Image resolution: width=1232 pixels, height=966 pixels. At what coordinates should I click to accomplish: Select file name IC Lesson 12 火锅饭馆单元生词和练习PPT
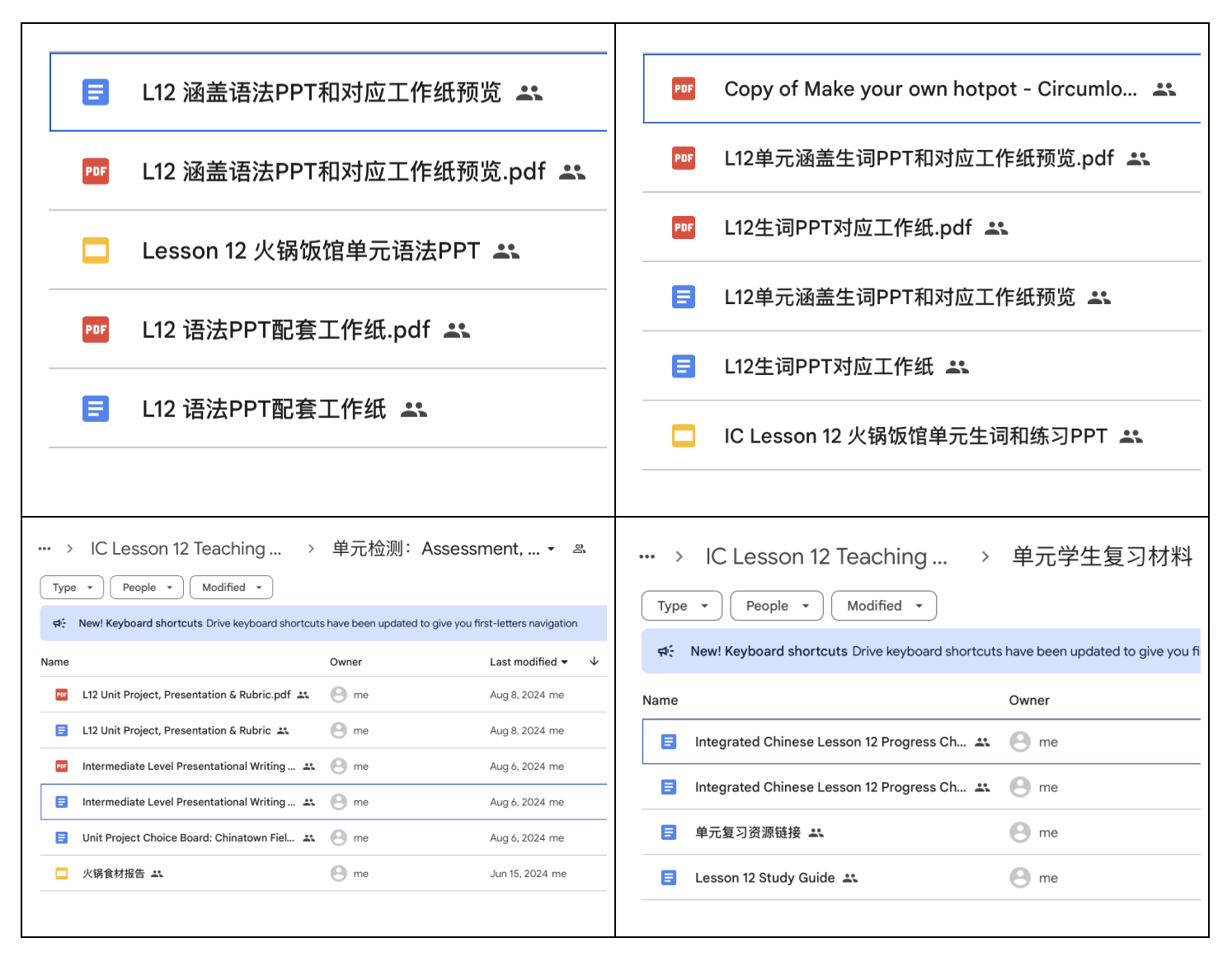(915, 436)
